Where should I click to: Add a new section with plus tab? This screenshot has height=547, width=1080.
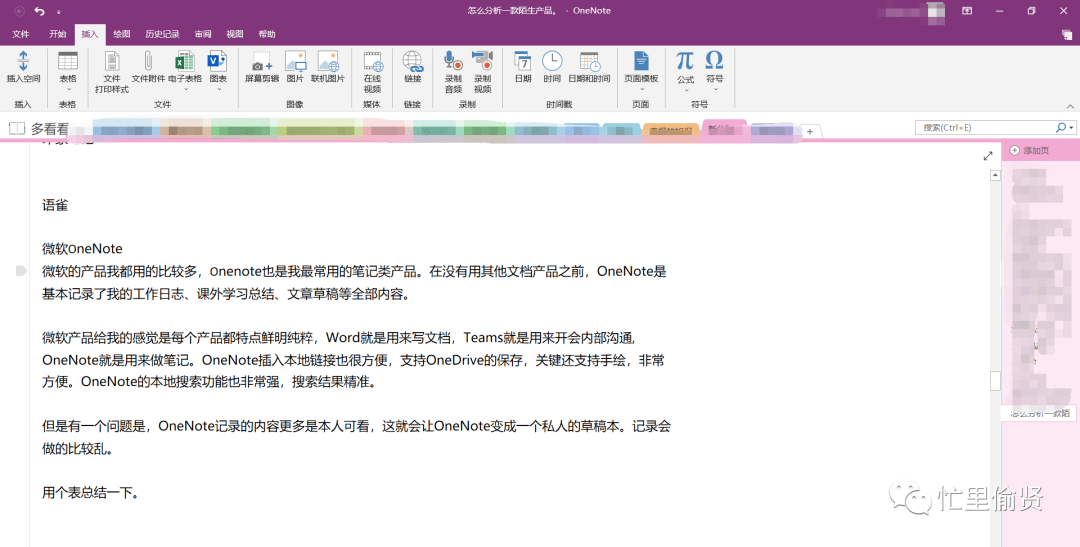810,131
